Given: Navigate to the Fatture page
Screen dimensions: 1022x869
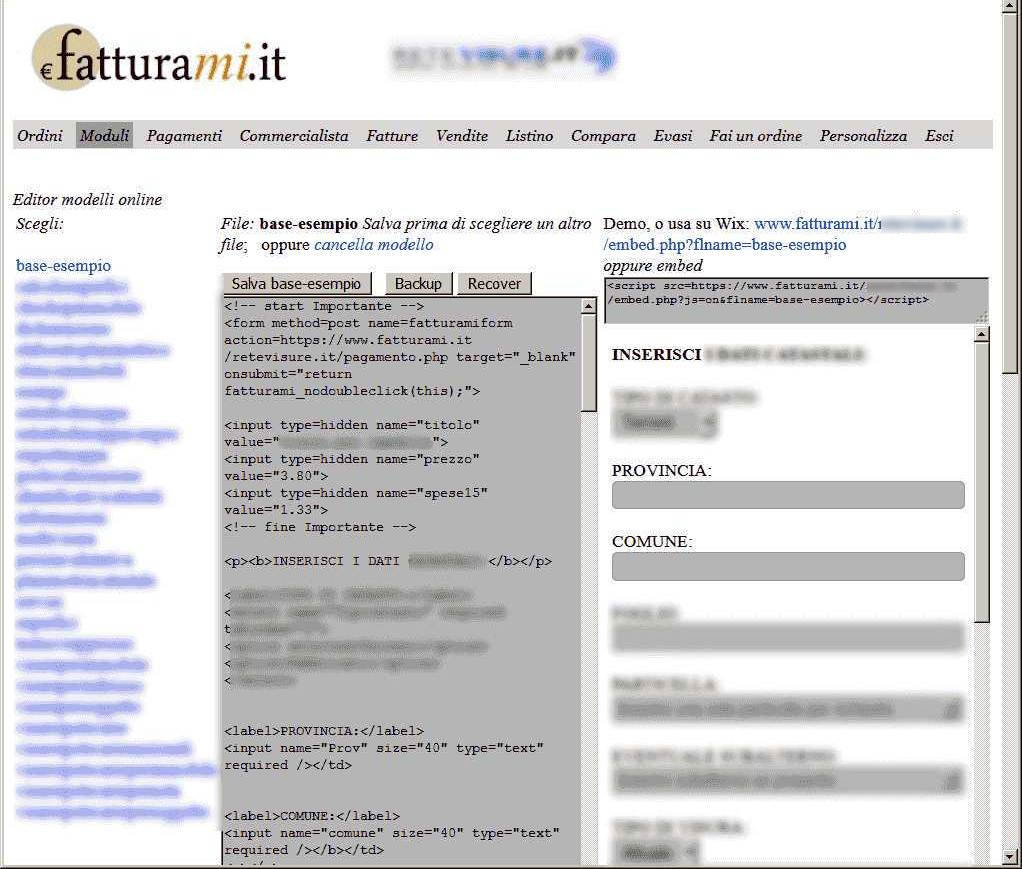Looking at the screenshot, I should click(x=392, y=136).
